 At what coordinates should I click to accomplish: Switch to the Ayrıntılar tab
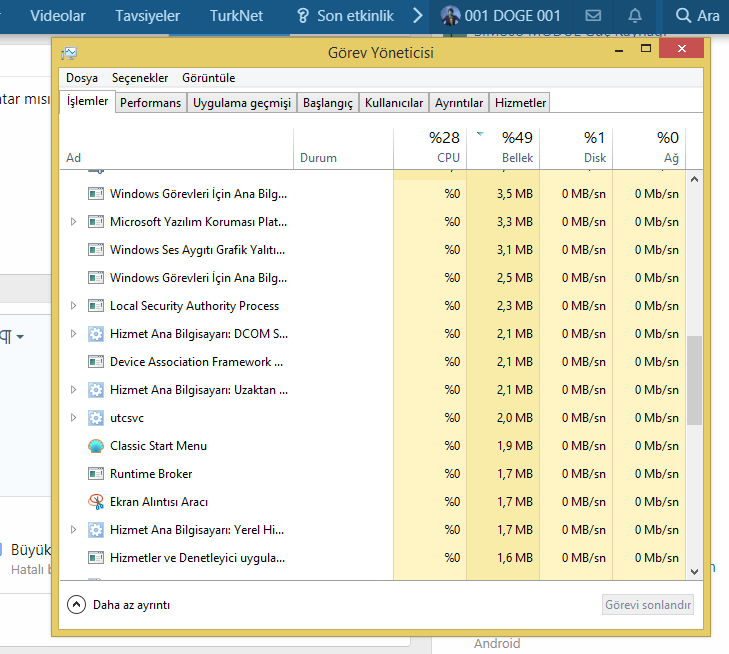click(x=459, y=103)
